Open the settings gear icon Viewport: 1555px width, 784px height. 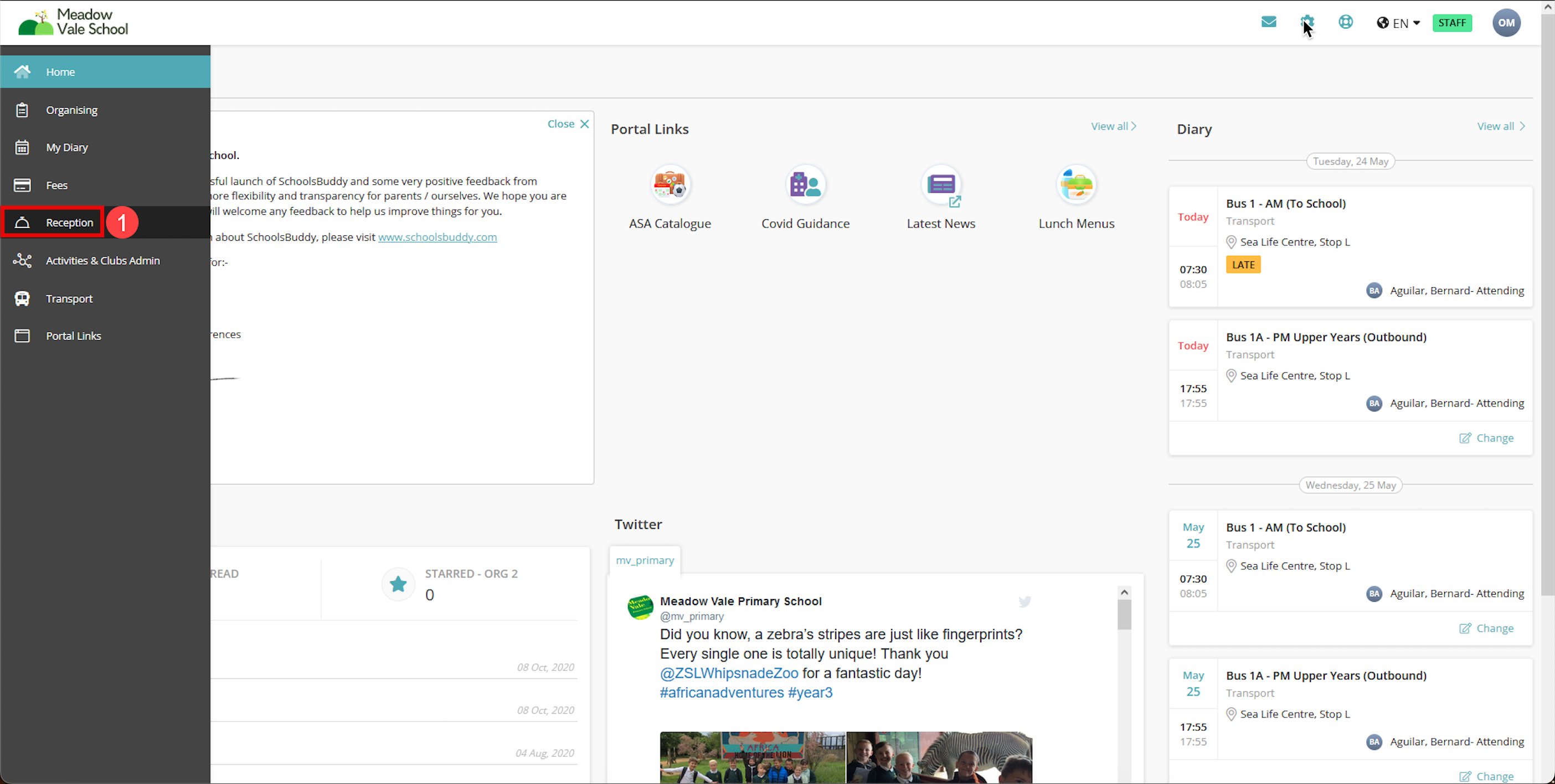click(1307, 22)
